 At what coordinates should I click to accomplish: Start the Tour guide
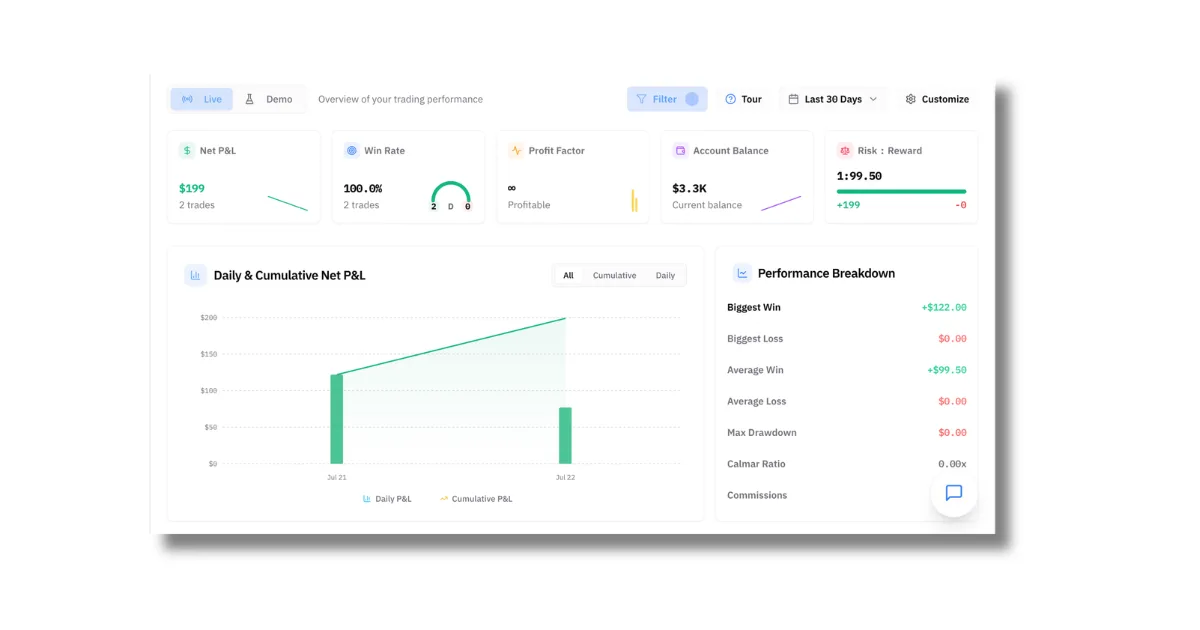pos(744,99)
